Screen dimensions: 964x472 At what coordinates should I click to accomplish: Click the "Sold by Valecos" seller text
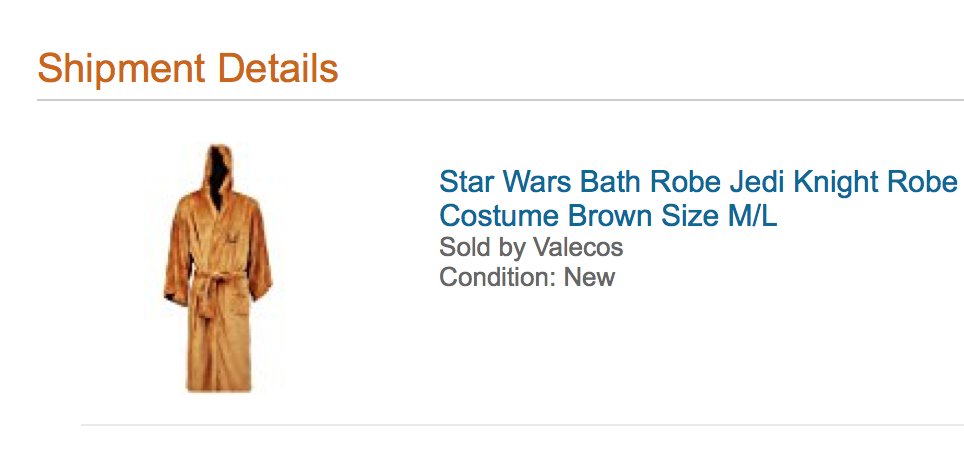click(531, 247)
